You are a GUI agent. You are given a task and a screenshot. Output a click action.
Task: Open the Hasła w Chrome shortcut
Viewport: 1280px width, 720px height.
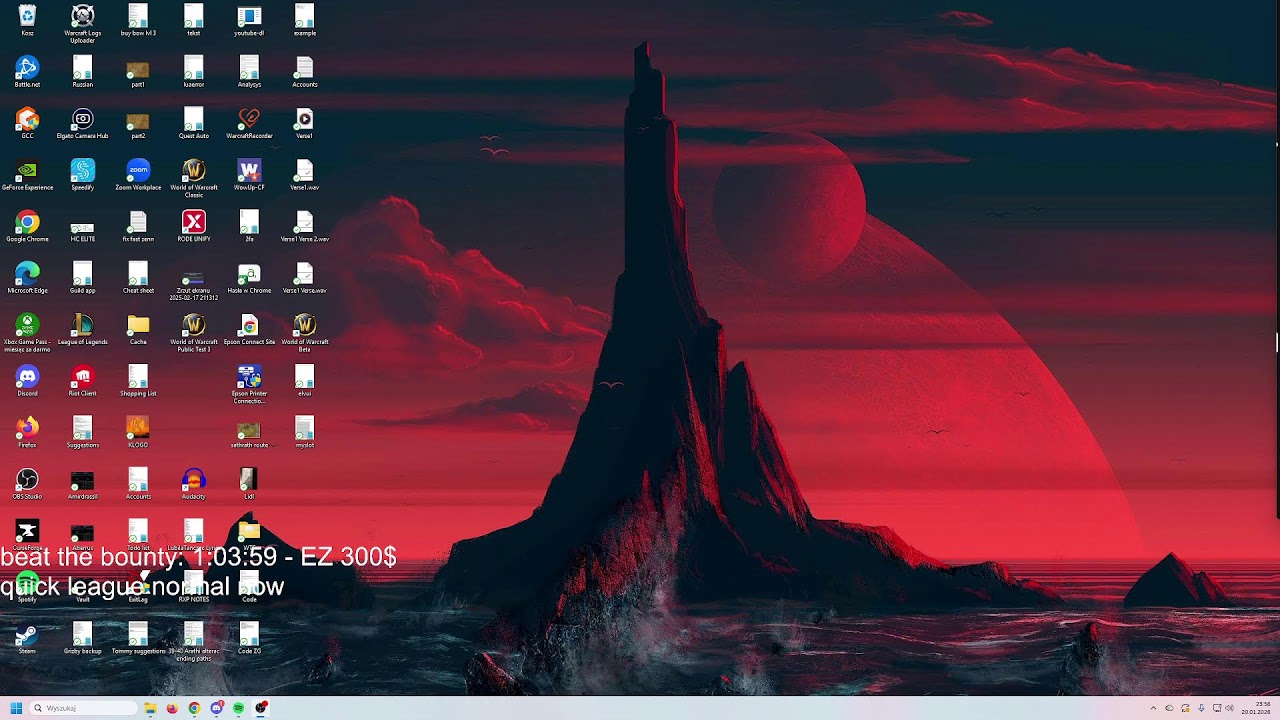249,278
